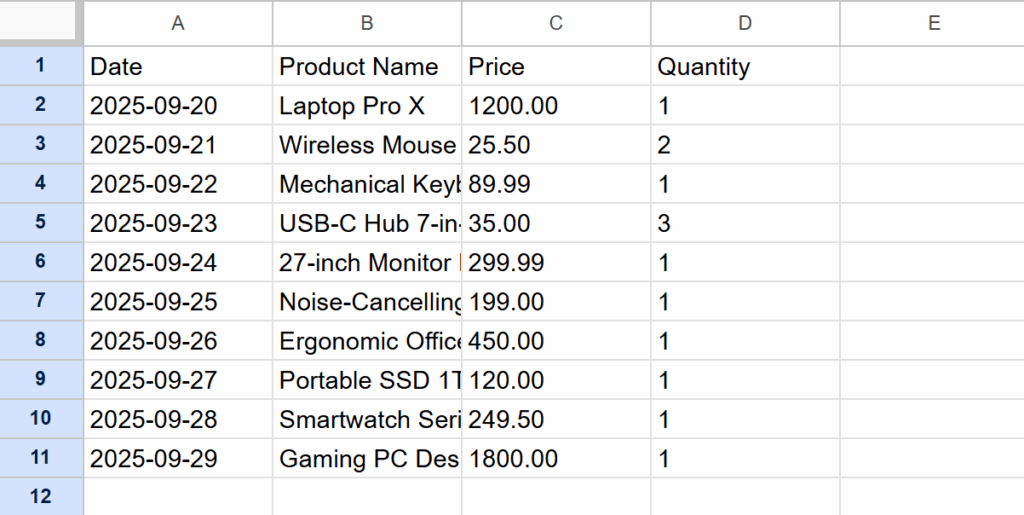Image resolution: width=1024 pixels, height=515 pixels.
Task: Click the cell containing quantity 3
Action: coord(745,223)
